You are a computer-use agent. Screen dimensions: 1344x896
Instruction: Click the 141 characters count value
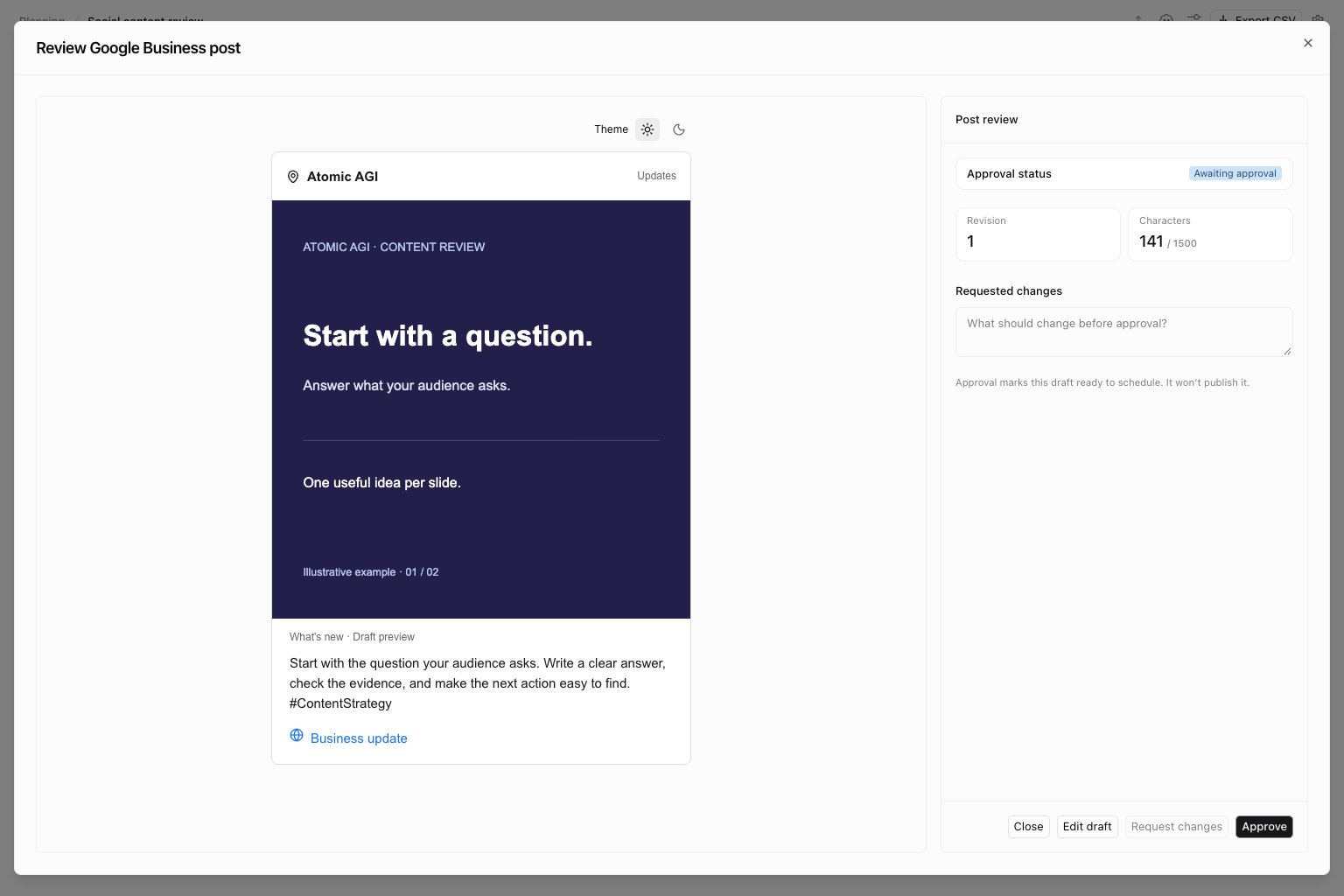[x=1151, y=241]
